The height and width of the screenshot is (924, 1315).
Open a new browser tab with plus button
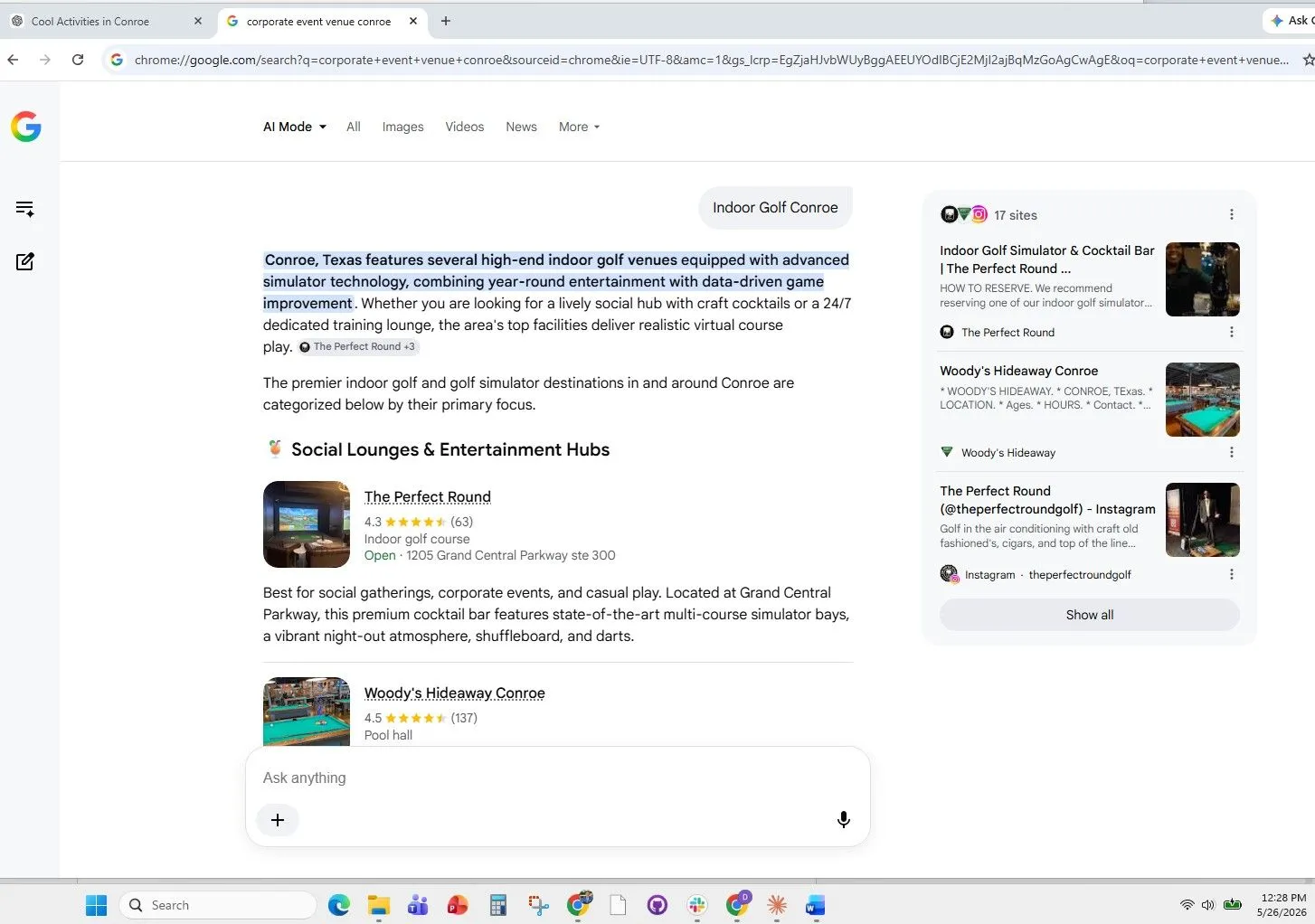click(446, 21)
